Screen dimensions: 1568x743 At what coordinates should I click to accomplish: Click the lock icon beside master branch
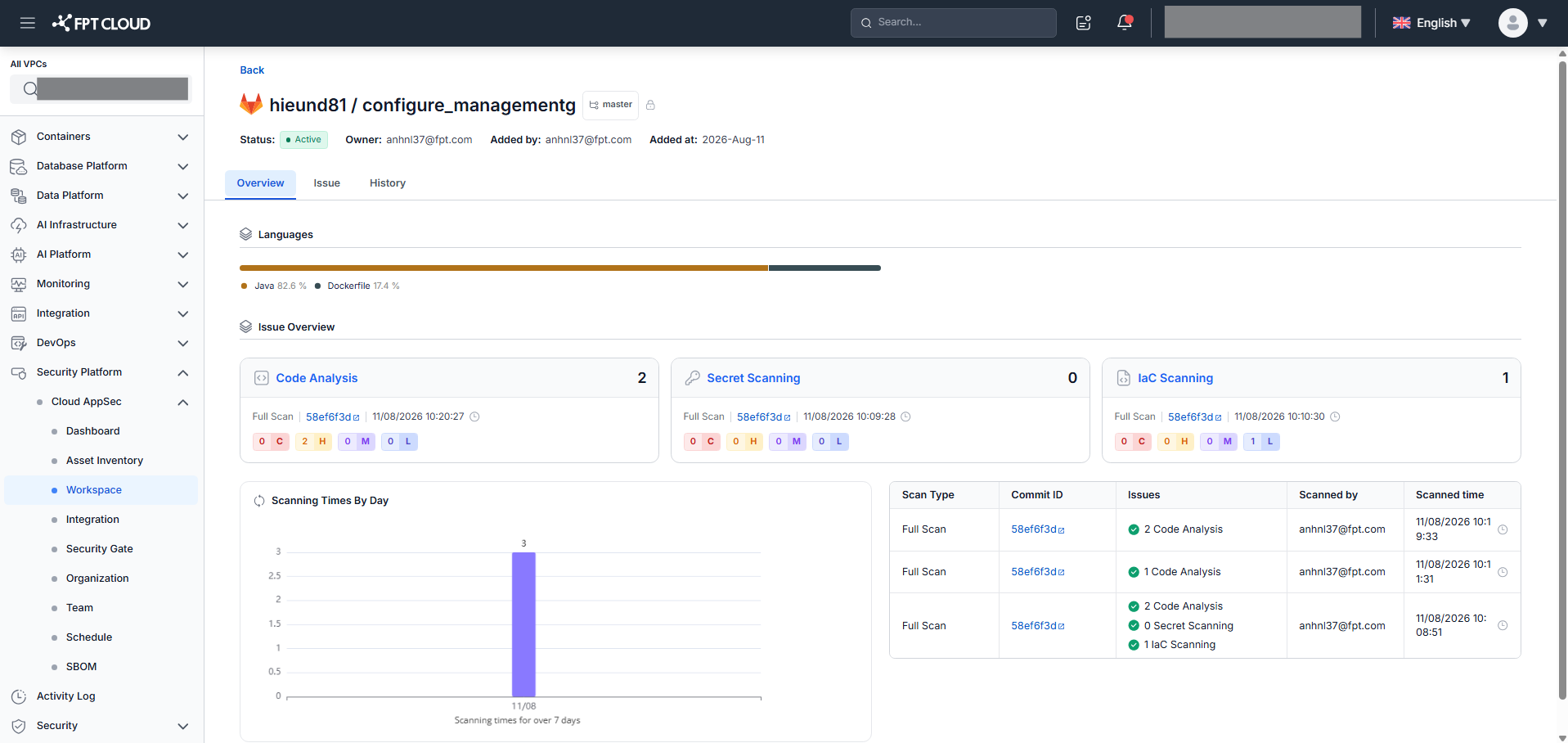pyautogui.click(x=650, y=105)
